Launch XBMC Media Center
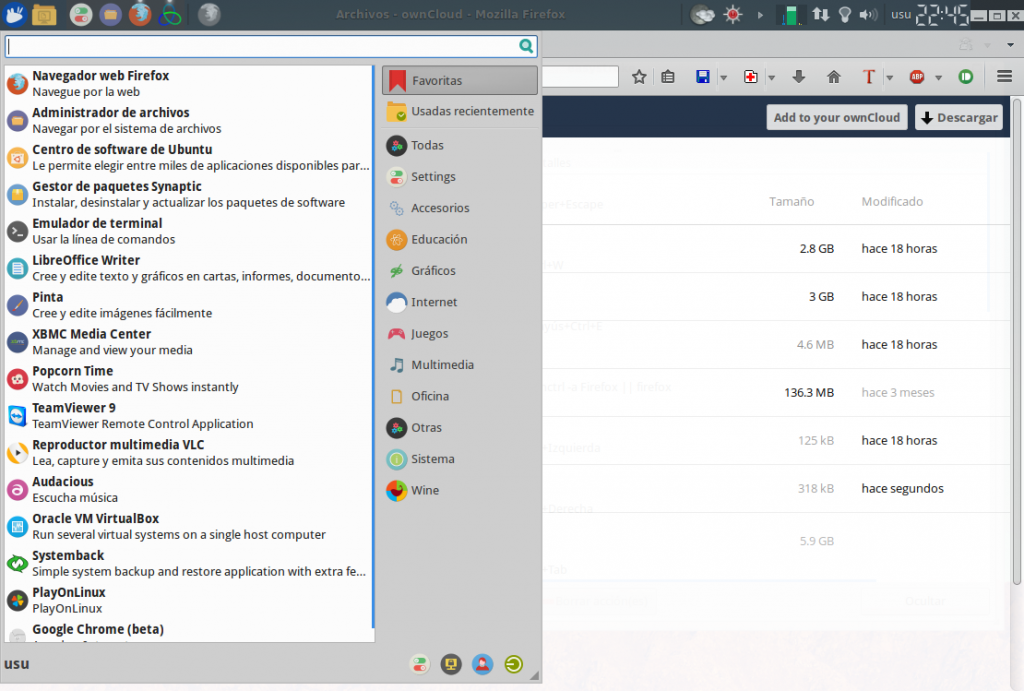Image resolution: width=1024 pixels, height=691 pixels. 189,342
